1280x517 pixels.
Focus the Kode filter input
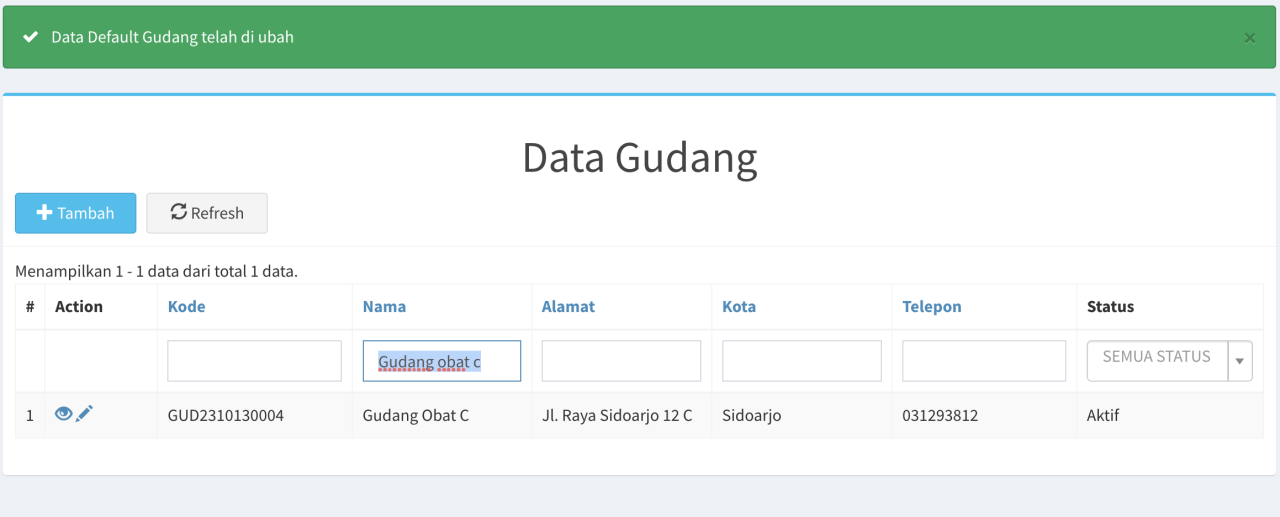pos(254,361)
